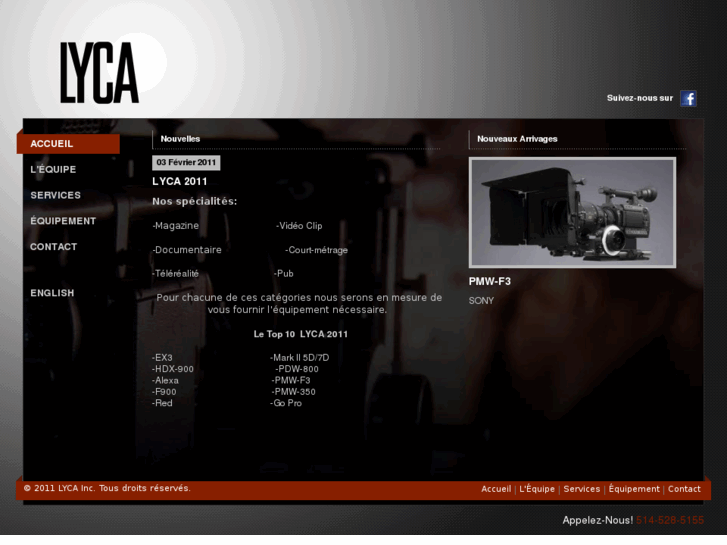Click the Appelez-Nous! label
727x545 pixels.
click(598, 520)
